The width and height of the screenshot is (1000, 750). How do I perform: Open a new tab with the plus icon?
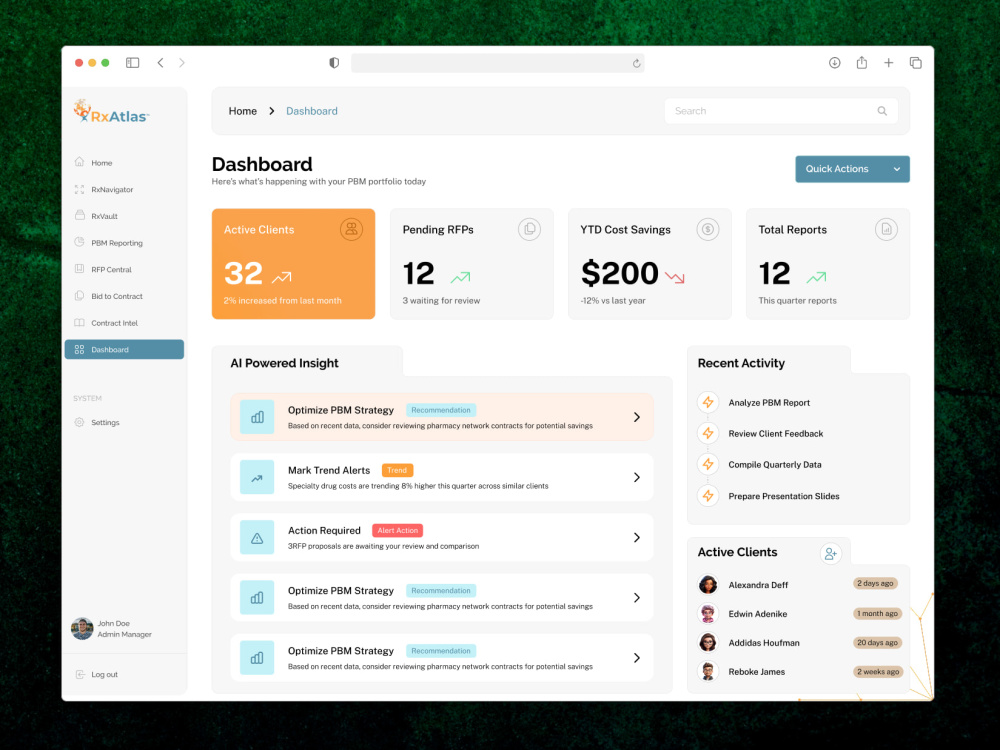click(888, 62)
